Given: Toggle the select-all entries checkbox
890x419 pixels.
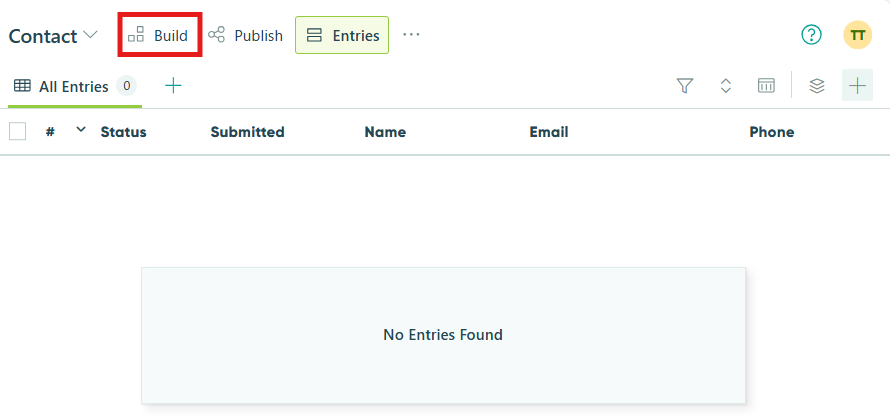Looking at the screenshot, I should click(x=18, y=132).
